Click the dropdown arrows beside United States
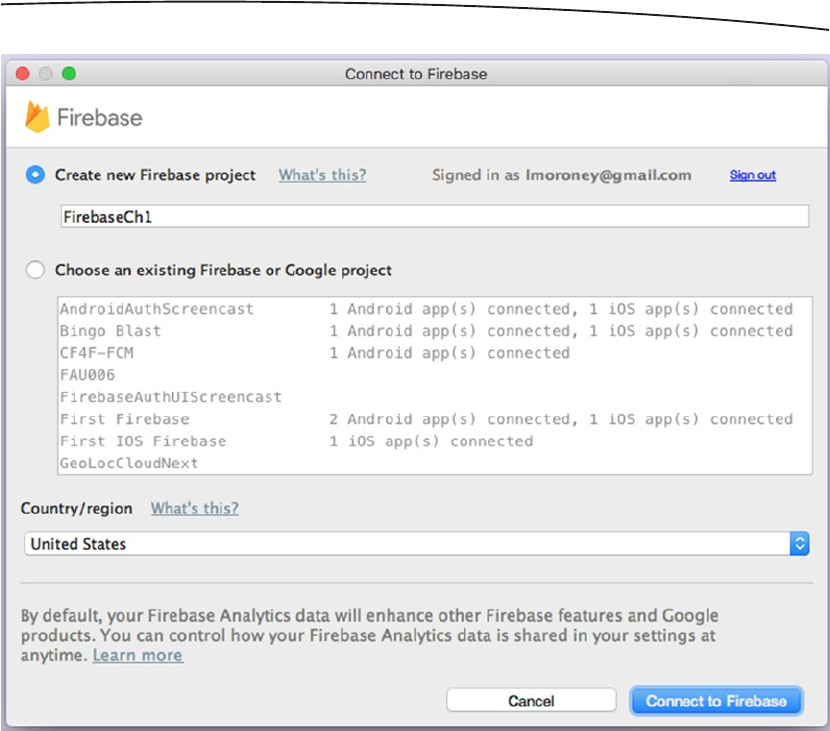Screen dimensions: 830x731 [799, 544]
